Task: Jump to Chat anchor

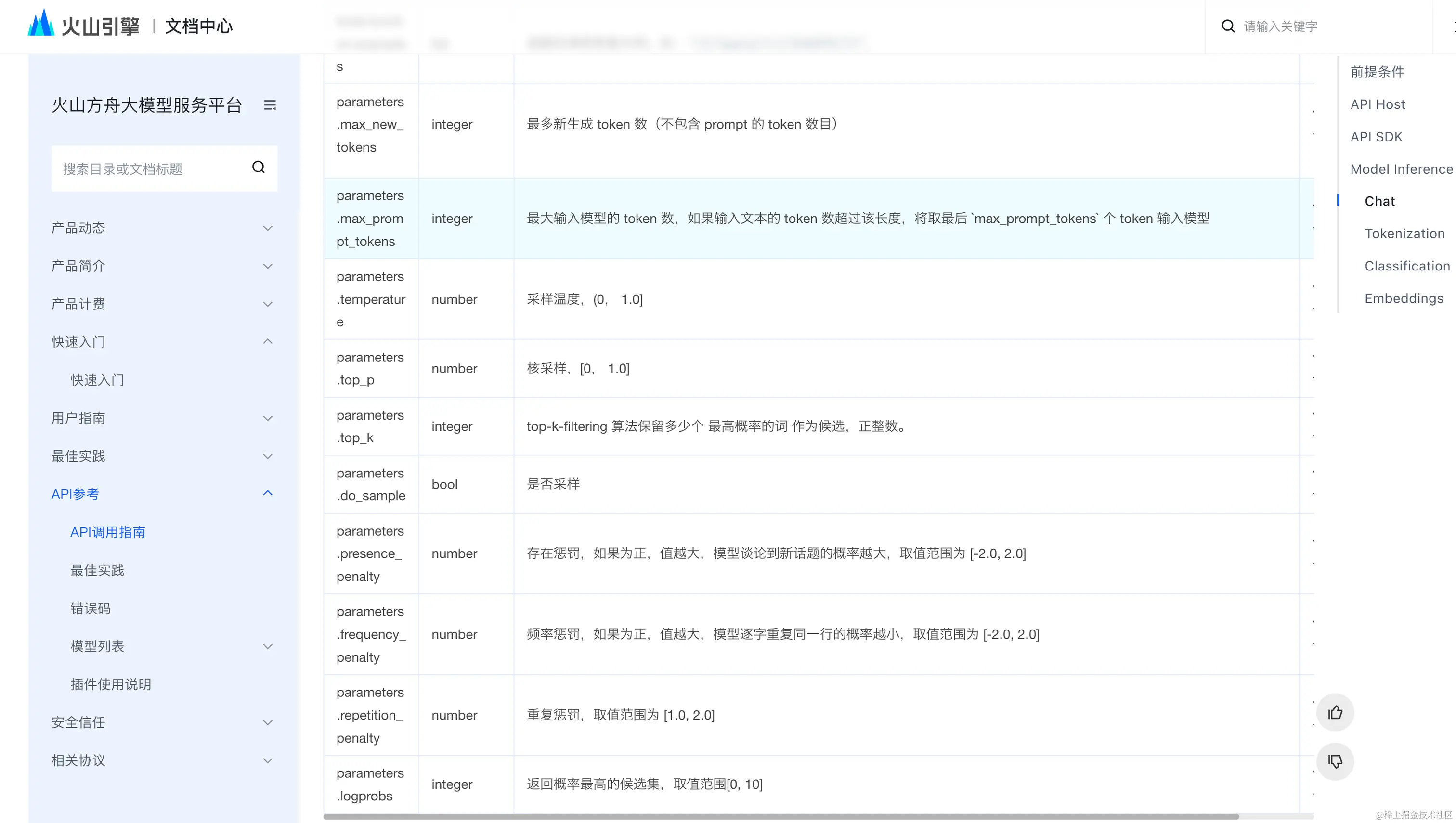Action: click(1379, 201)
